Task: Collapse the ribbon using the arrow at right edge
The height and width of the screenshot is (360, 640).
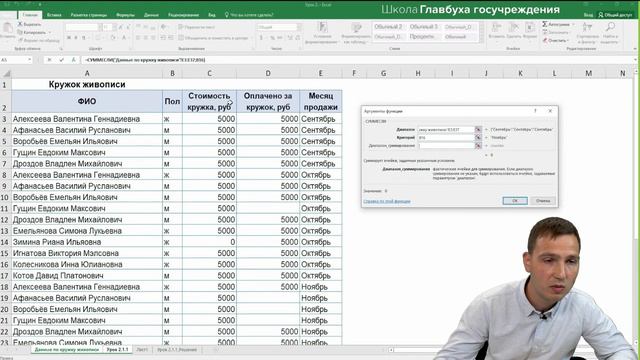Action: (636, 49)
